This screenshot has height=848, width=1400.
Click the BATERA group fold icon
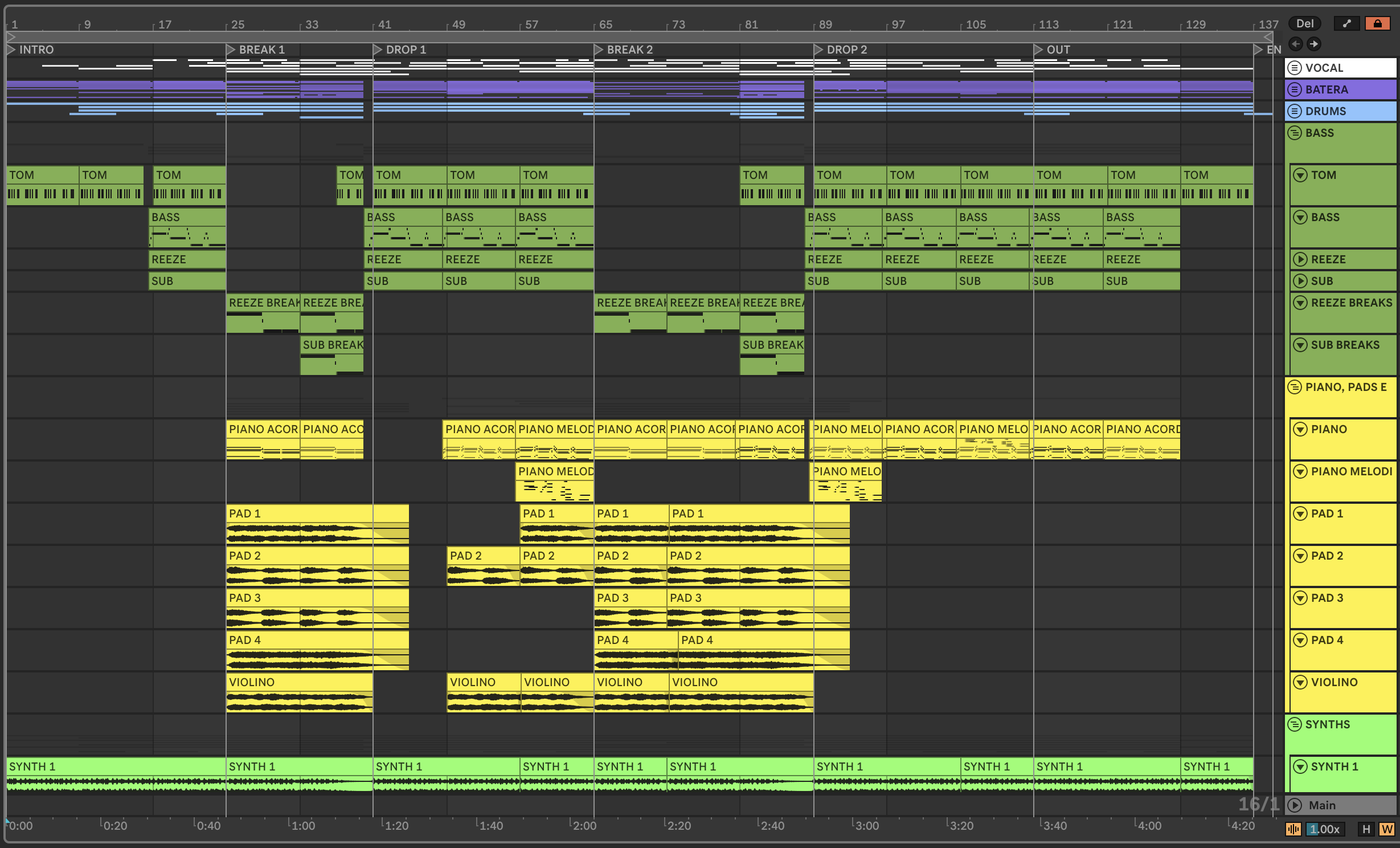1295,89
